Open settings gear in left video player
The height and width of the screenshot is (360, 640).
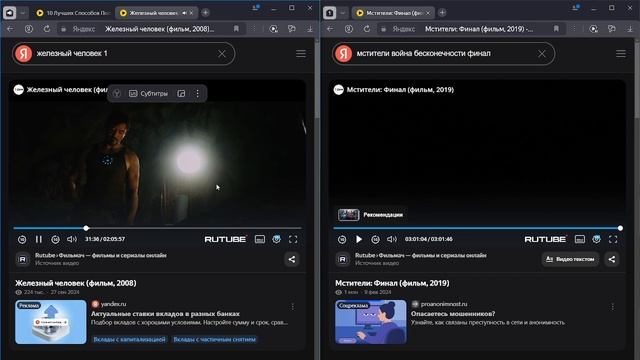coord(276,239)
